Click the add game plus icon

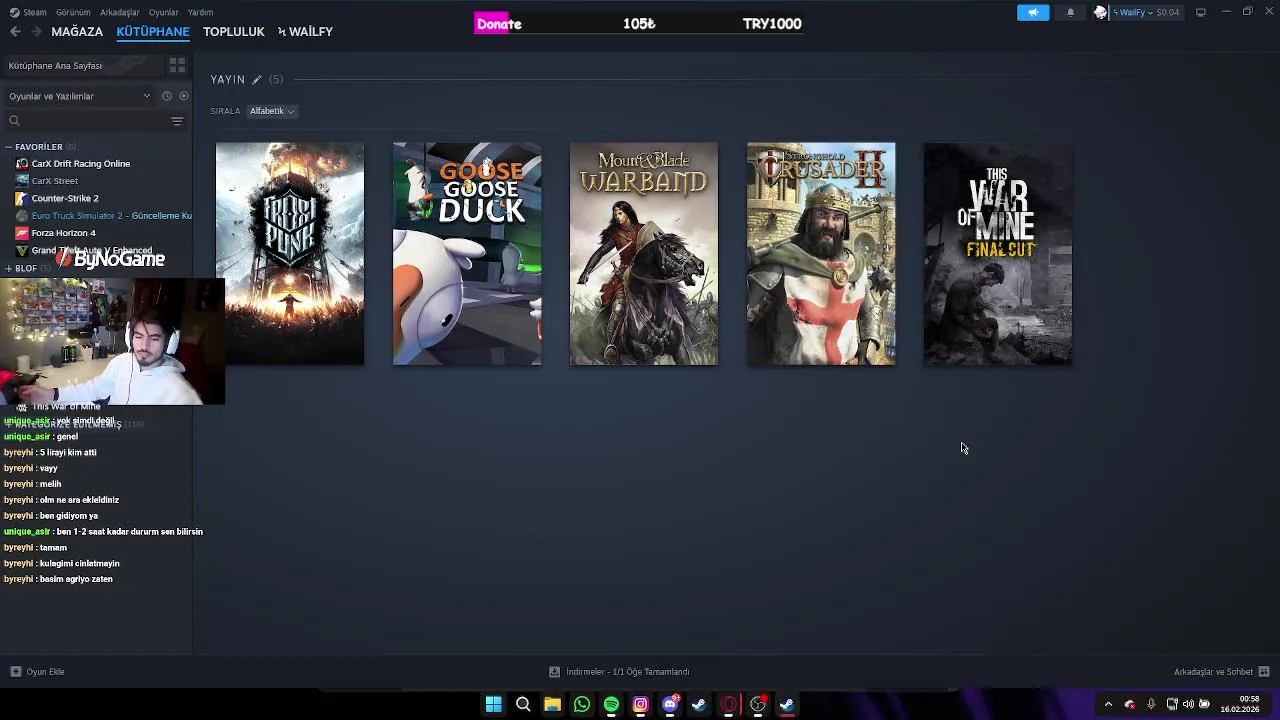pyautogui.click(x=15, y=672)
